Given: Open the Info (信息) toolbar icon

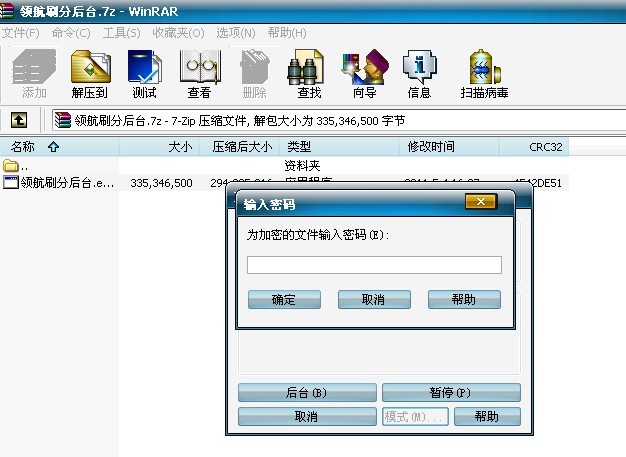Looking at the screenshot, I should (x=419, y=74).
